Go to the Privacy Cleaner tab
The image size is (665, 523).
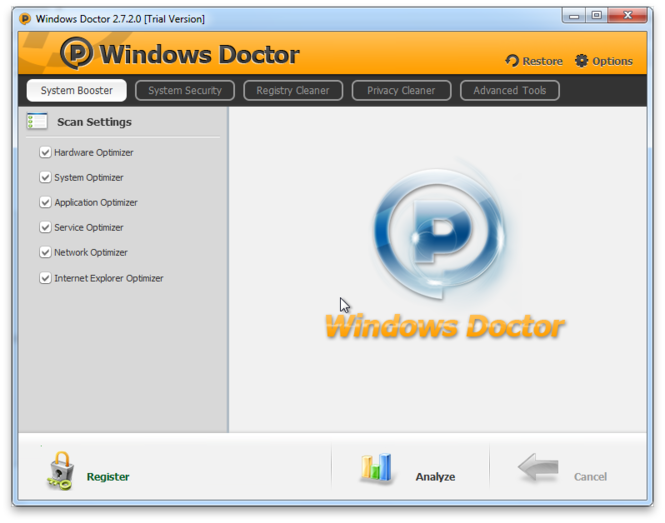[401, 90]
